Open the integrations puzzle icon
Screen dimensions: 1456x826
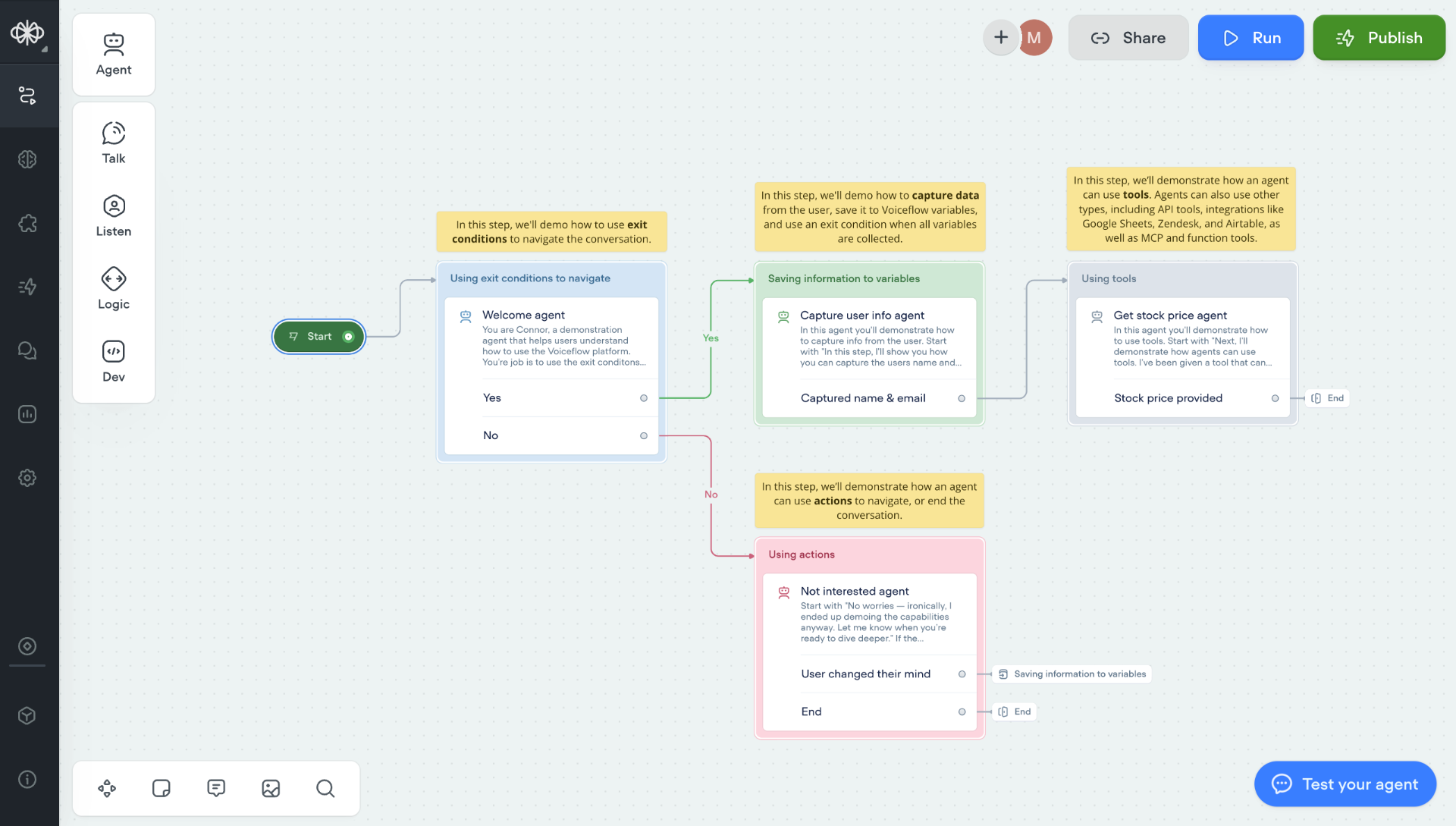click(27, 223)
